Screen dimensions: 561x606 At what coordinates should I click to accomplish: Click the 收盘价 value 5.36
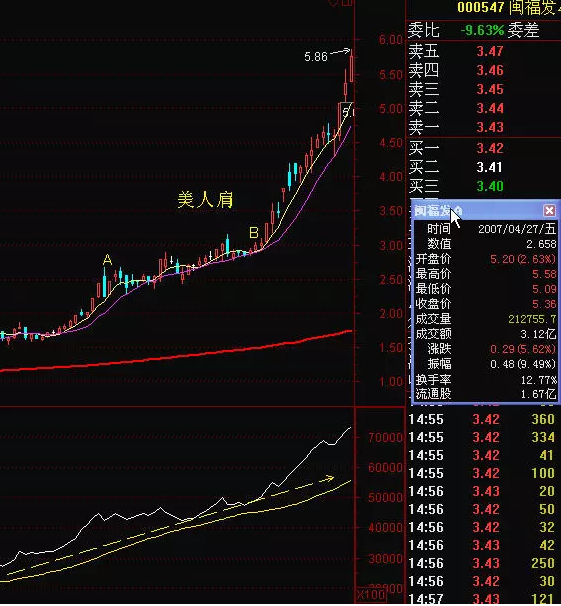544,304
